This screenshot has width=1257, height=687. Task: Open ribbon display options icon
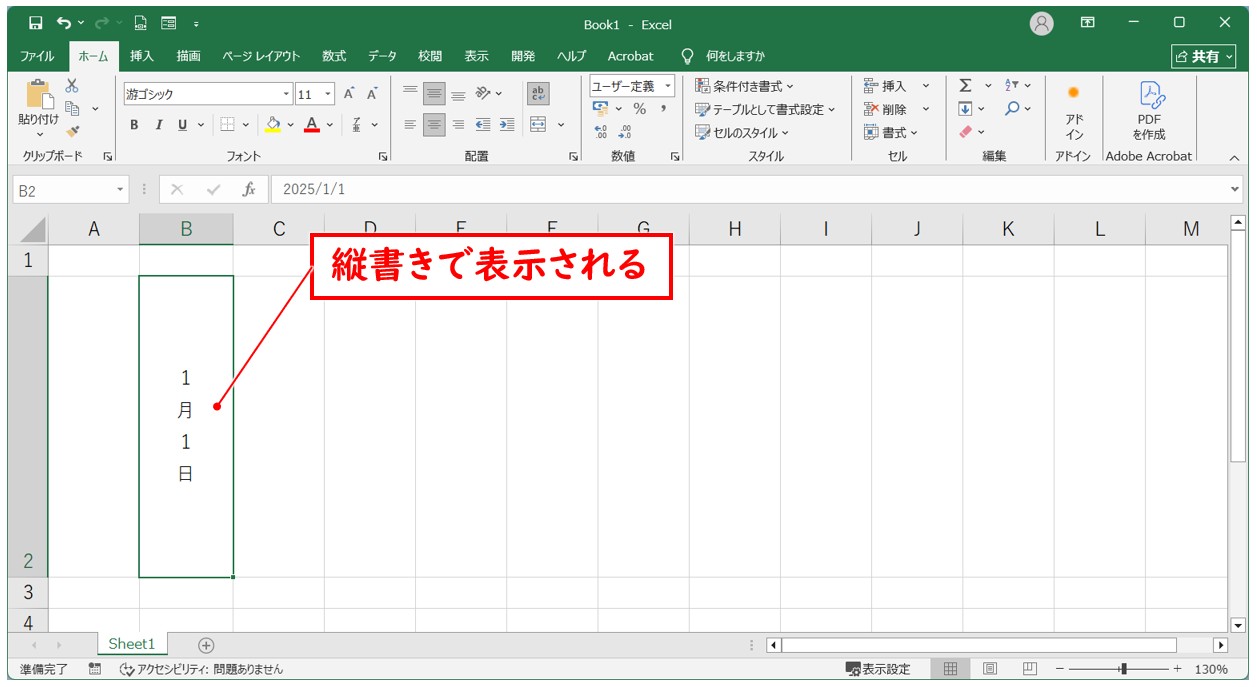(1087, 23)
